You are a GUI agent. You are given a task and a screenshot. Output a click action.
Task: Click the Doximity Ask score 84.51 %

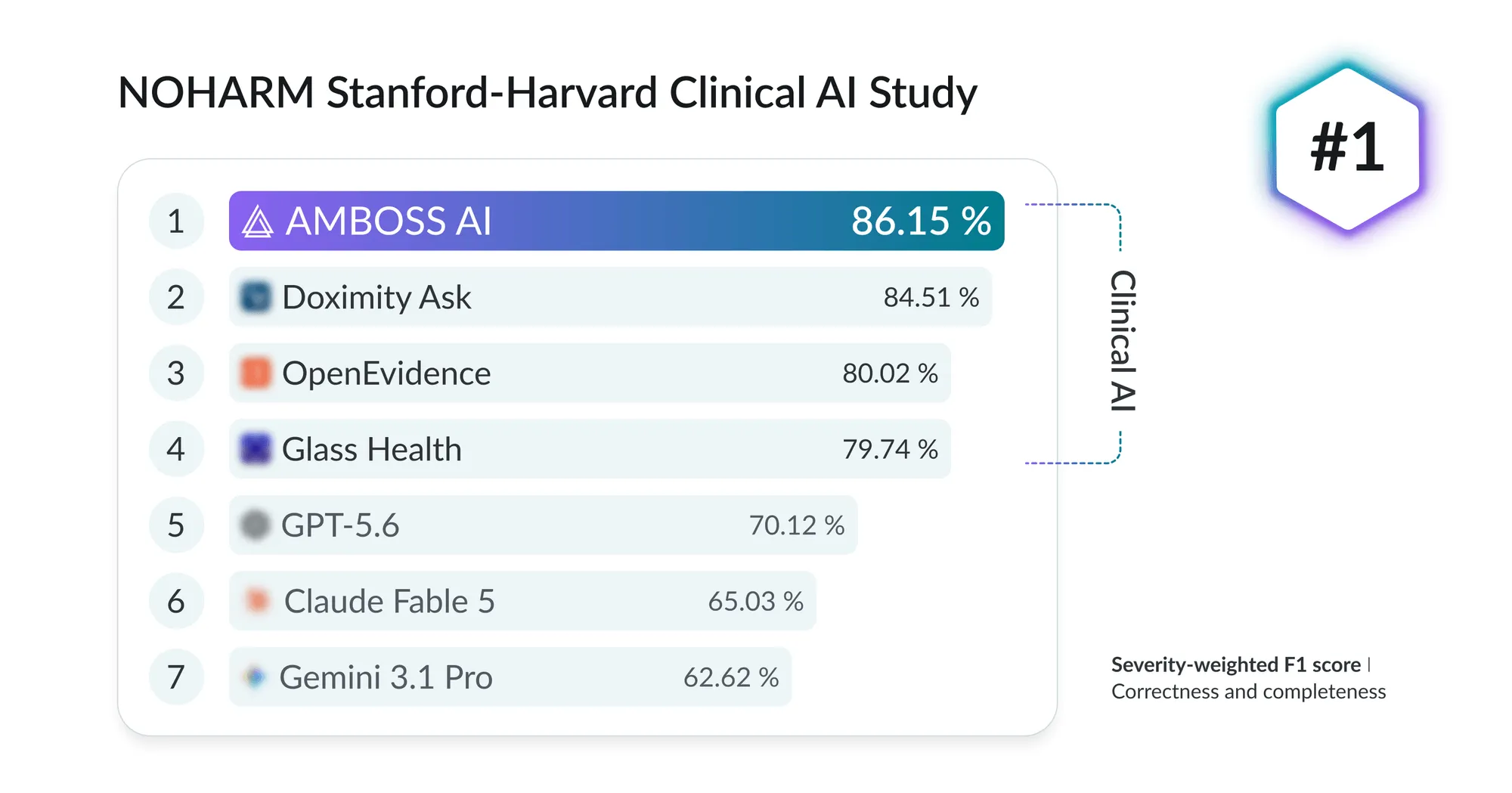931,297
